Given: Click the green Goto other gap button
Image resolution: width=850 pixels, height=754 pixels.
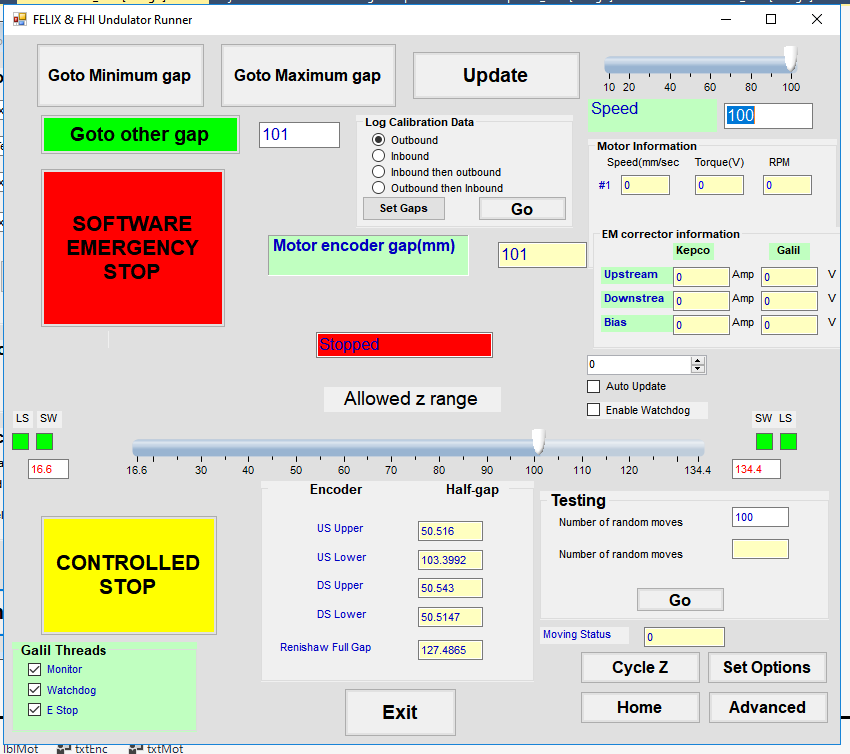Looking at the screenshot, I should (140, 135).
